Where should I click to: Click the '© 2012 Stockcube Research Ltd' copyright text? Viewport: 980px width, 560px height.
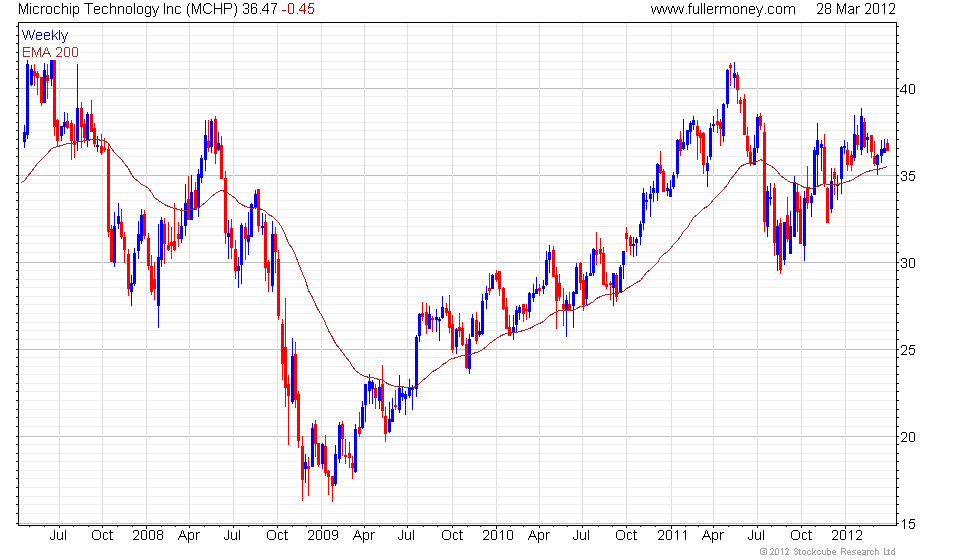click(x=828, y=552)
